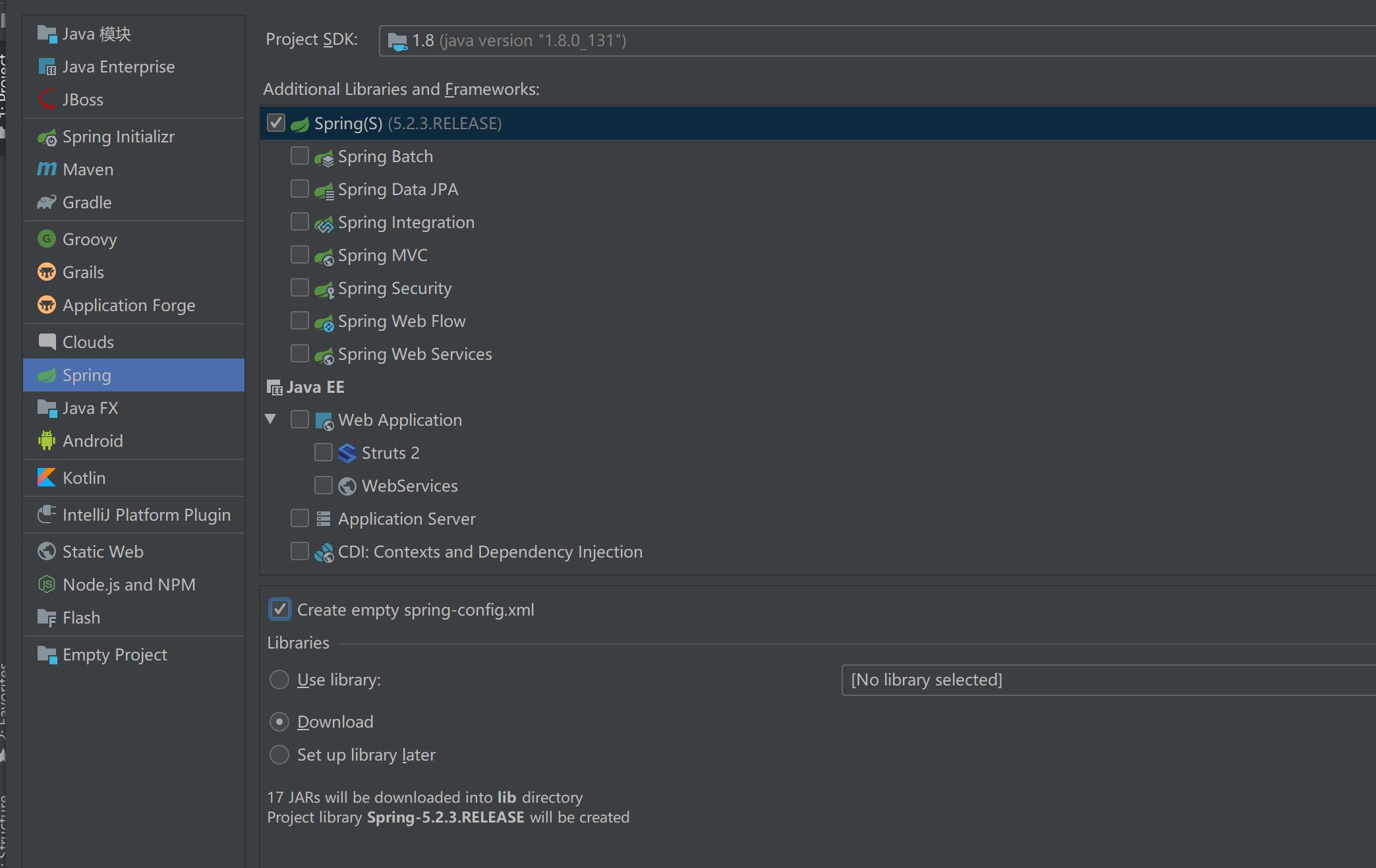
Task: Select Clouds from the left sidebar
Action: [89, 342]
